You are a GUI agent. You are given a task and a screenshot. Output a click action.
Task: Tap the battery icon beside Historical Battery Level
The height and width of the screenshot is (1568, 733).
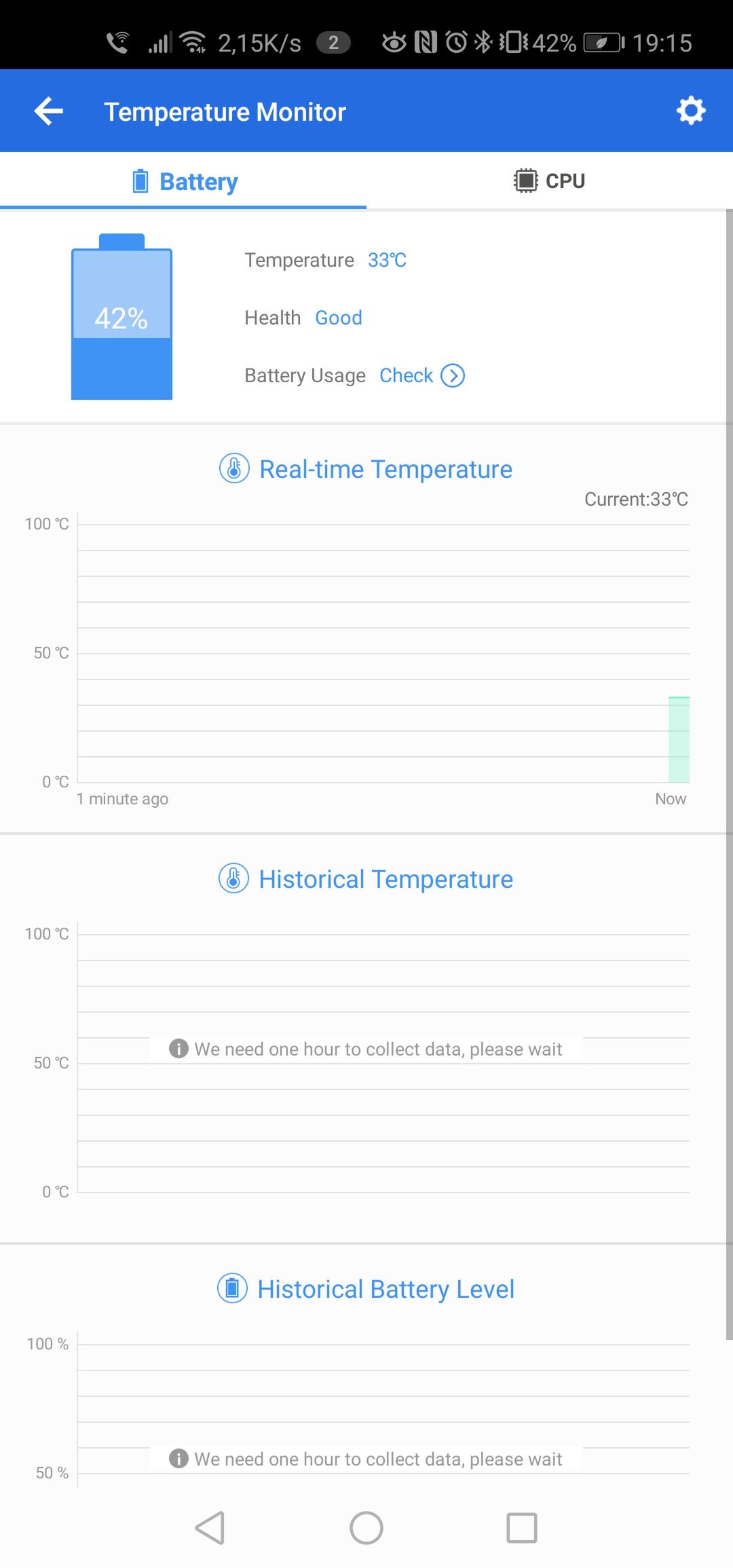232,1288
